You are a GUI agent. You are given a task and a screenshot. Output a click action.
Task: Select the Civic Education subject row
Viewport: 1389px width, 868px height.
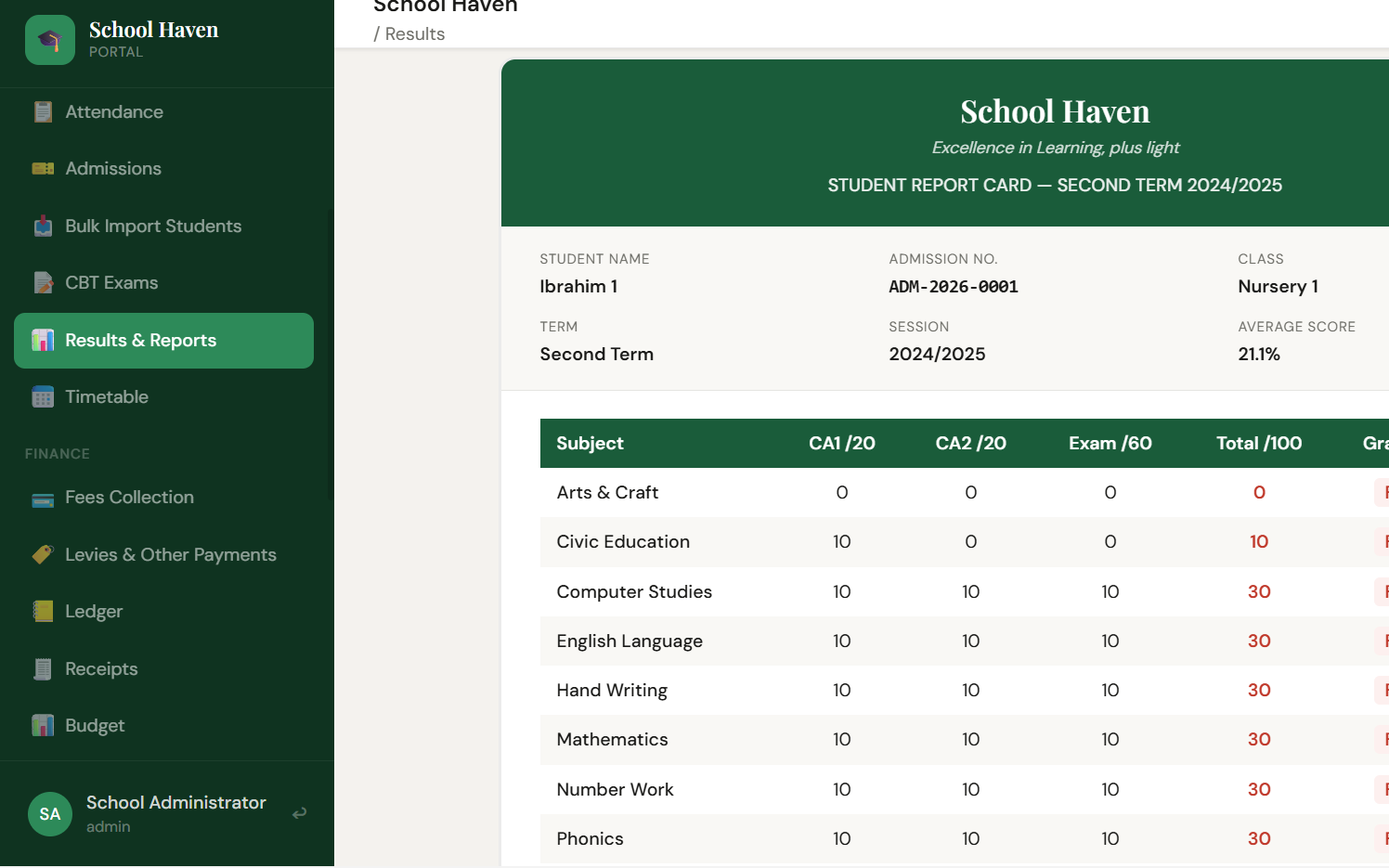[x=965, y=542]
